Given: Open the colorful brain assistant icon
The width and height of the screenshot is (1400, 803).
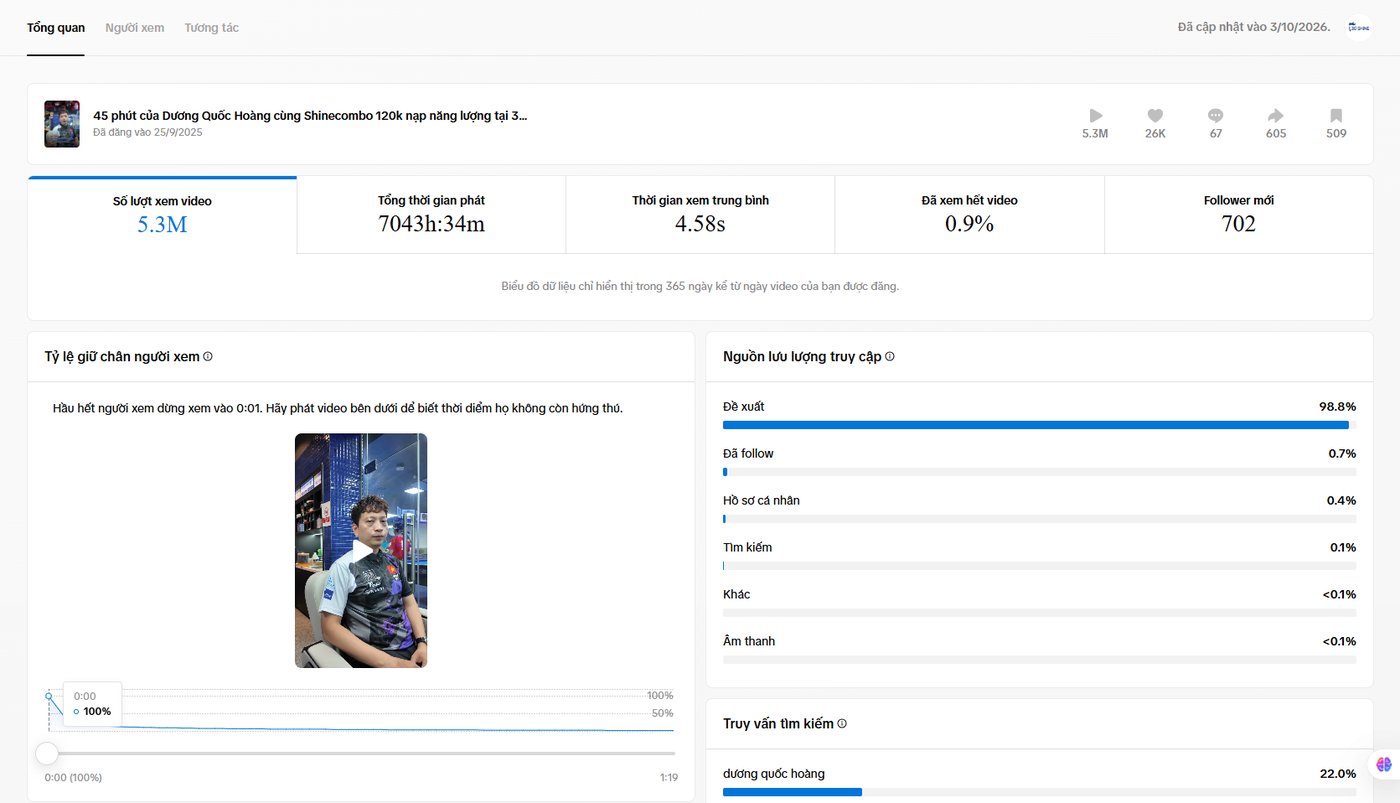Looking at the screenshot, I should pyautogui.click(x=1384, y=764).
